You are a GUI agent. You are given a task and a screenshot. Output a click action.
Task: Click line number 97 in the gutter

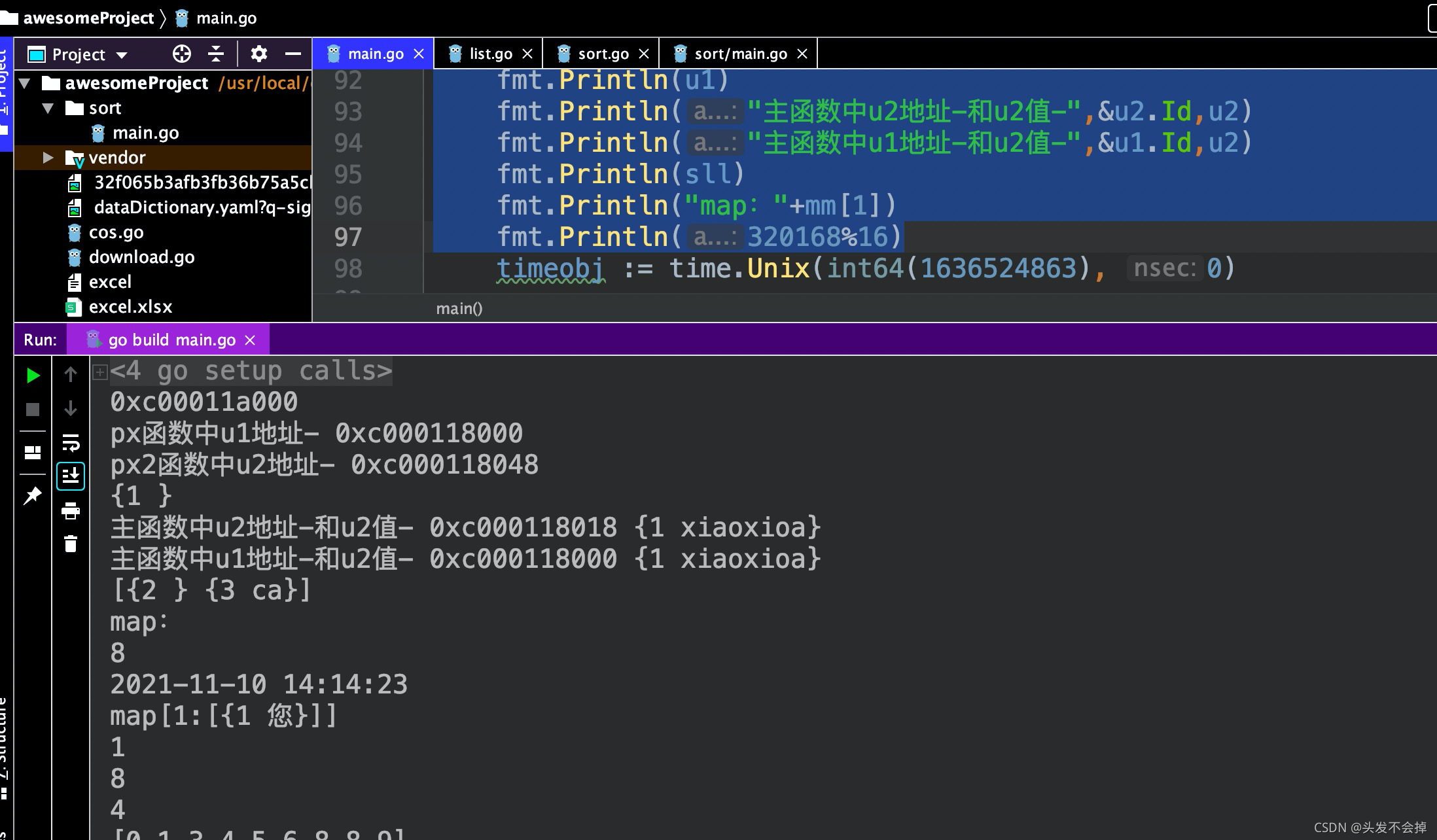348,237
